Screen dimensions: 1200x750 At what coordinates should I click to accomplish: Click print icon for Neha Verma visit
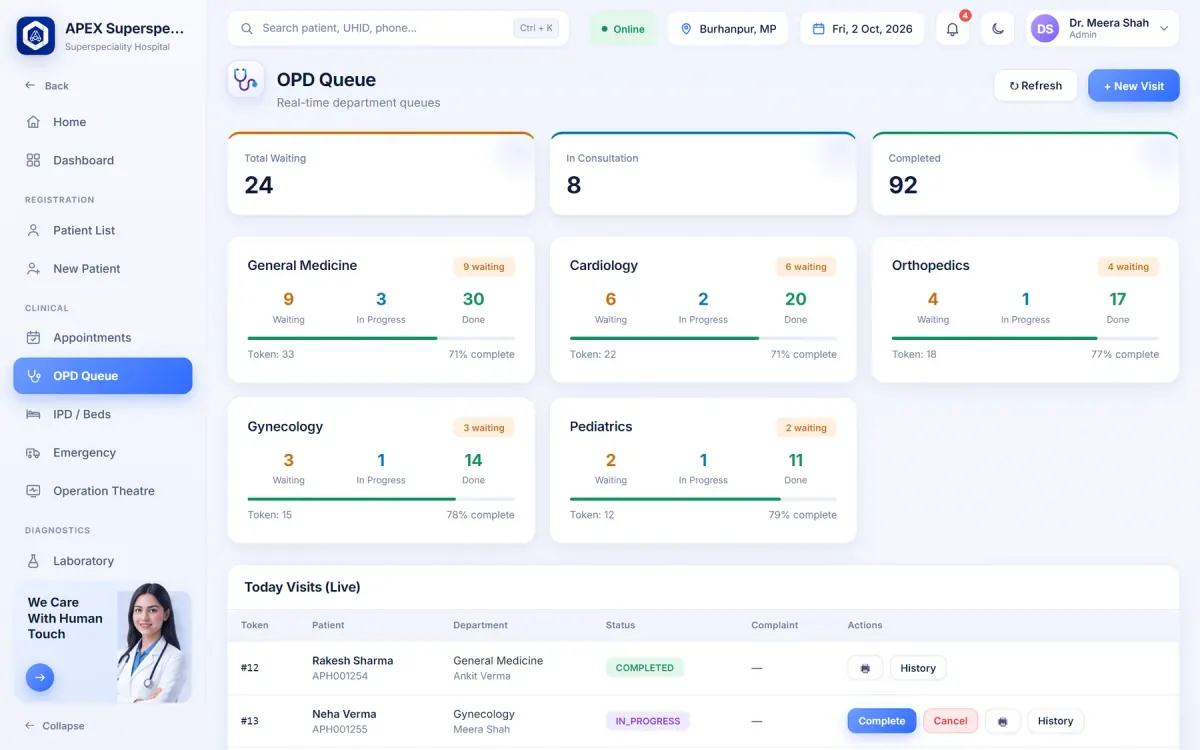1002,721
